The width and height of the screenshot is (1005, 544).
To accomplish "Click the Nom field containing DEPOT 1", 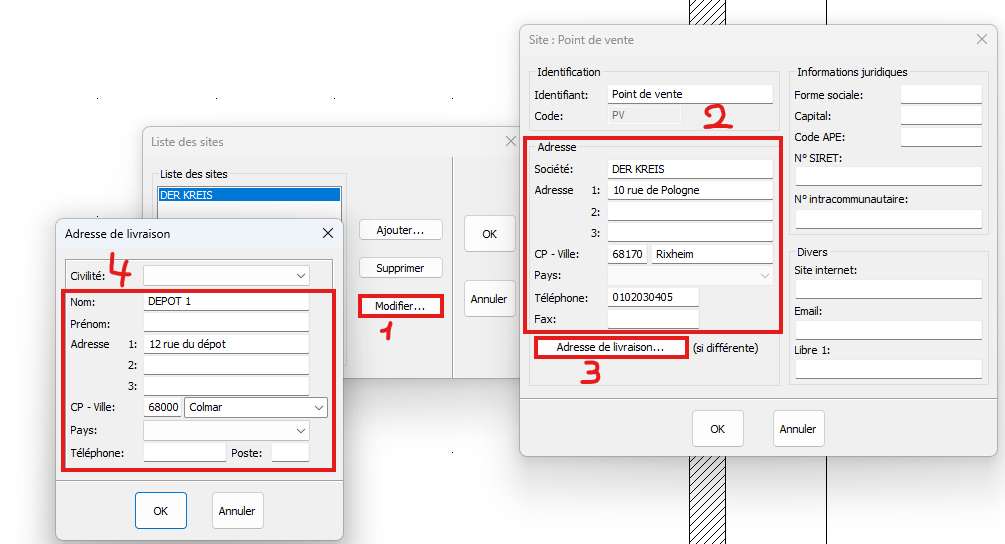I will pyautogui.click(x=226, y=301).
